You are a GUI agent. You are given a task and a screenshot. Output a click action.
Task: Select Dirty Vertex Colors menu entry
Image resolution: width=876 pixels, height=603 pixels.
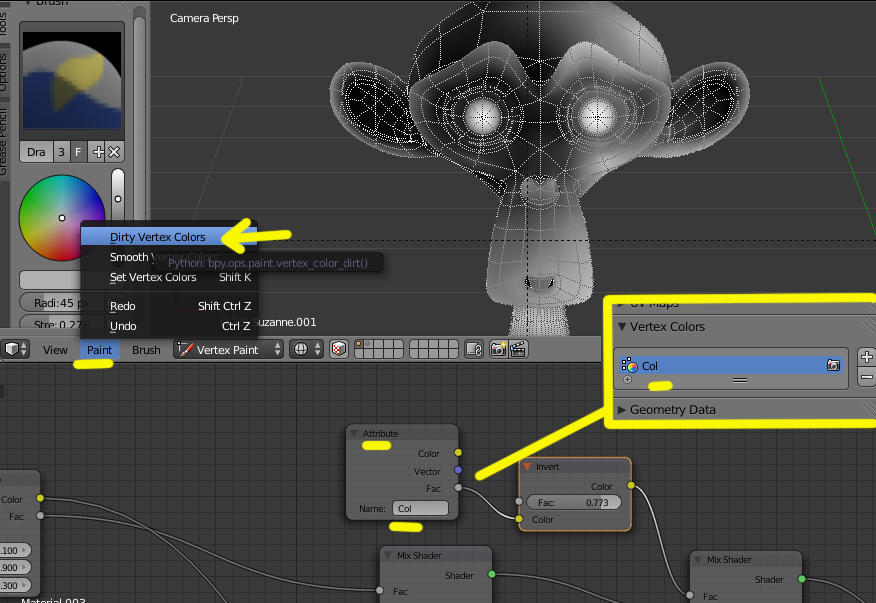click(x=169, y=237)
